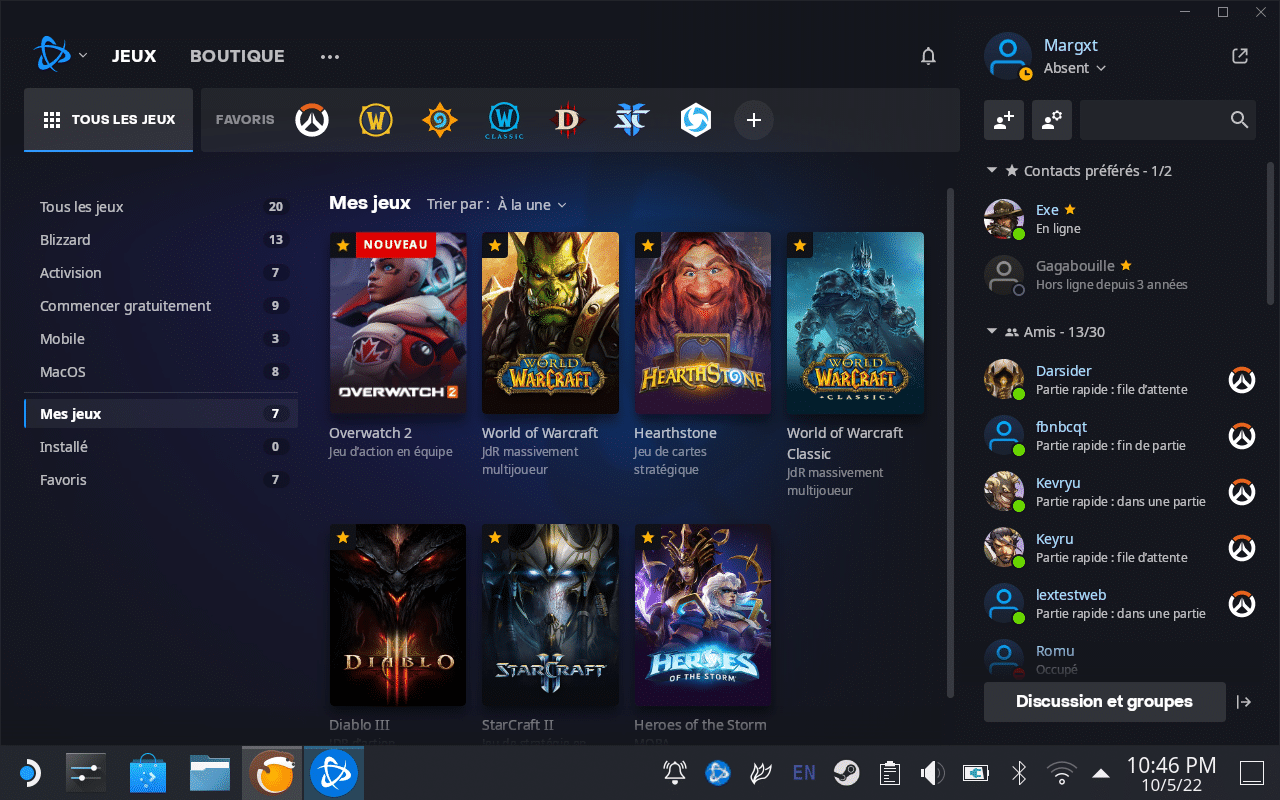Select Installé filter in sidebar
1280x800 pixels.
(x=161, y=447)
